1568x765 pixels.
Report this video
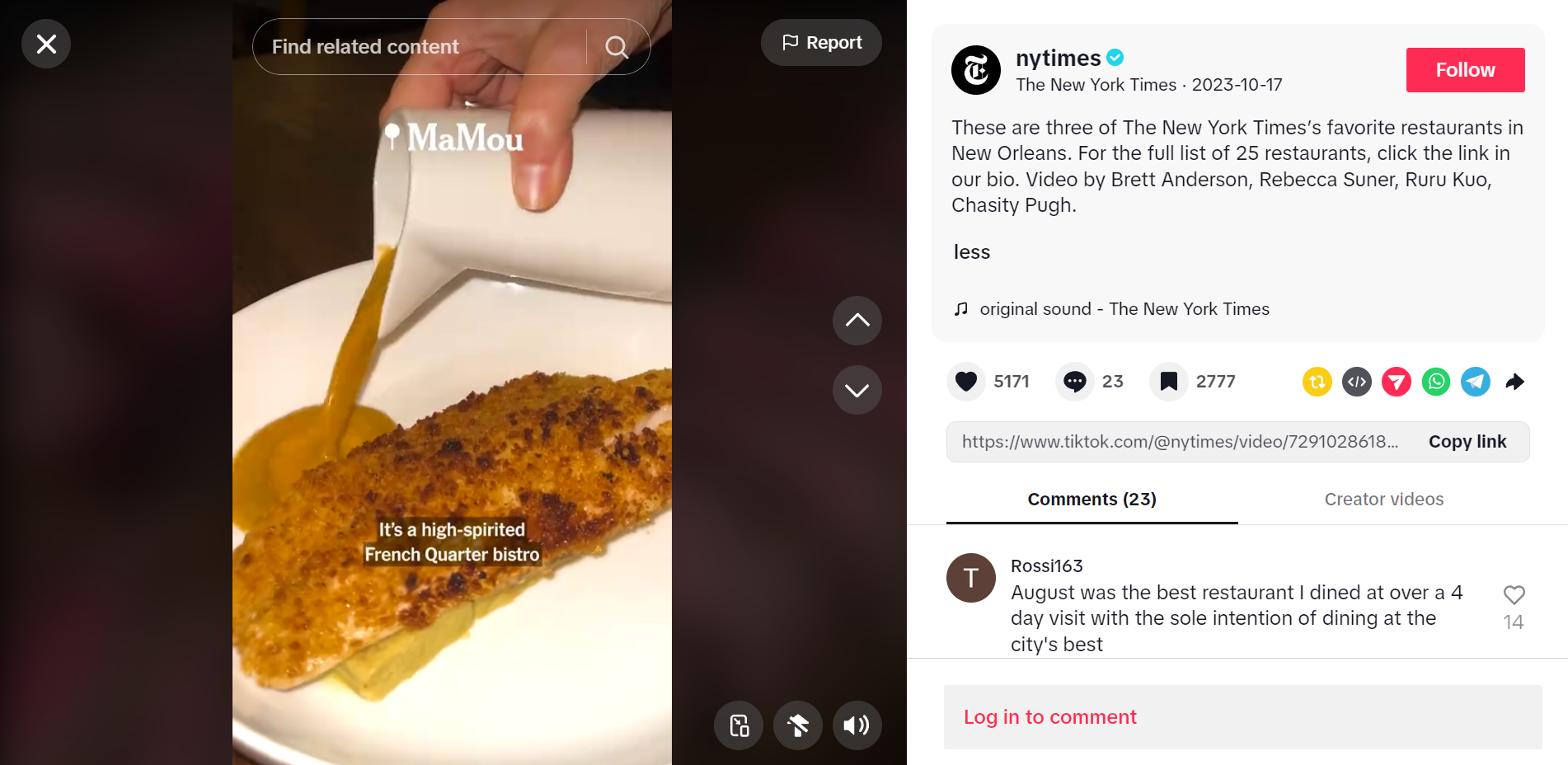coord(821,43)
